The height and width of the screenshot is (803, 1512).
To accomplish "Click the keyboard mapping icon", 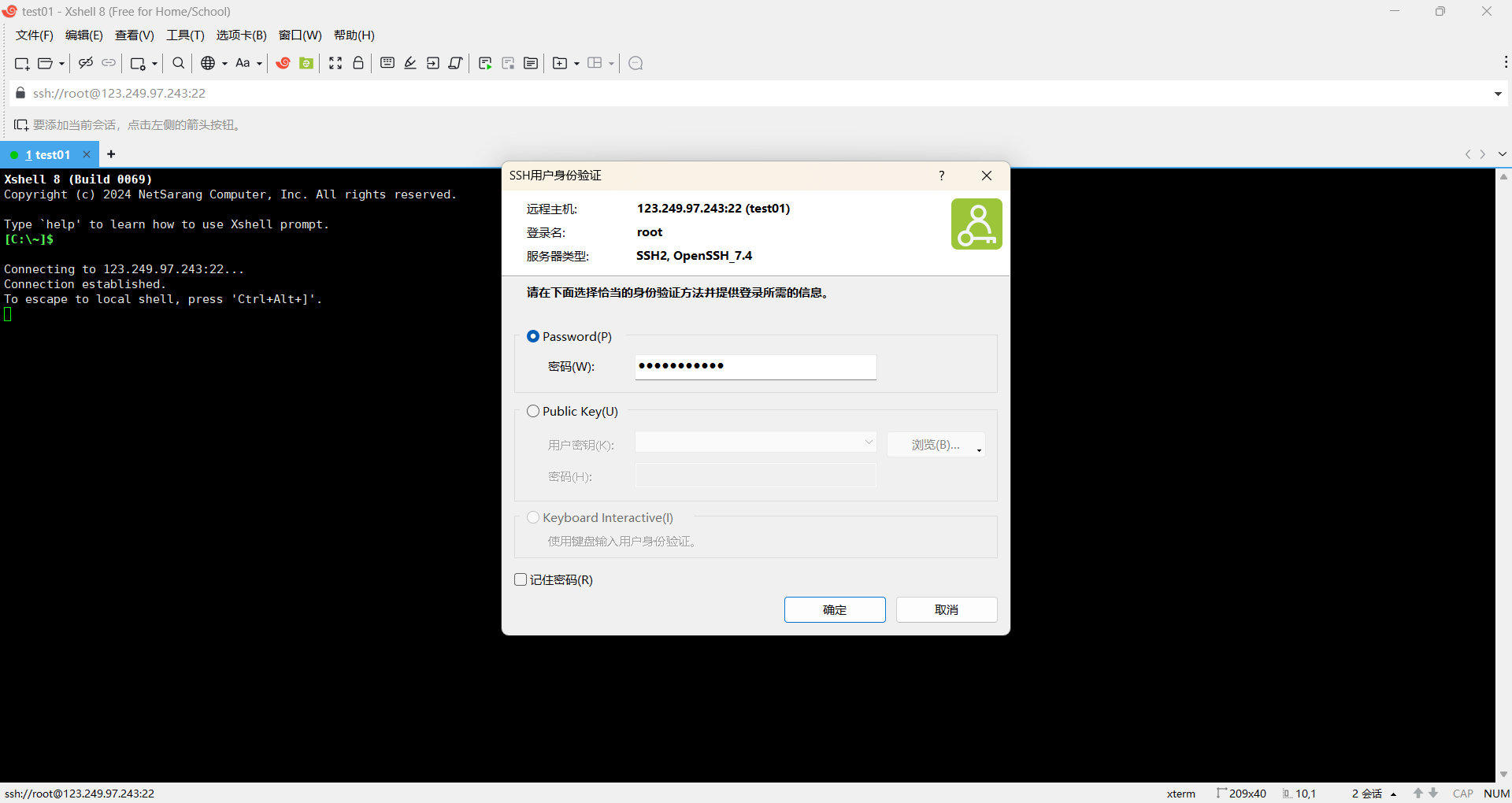I will tap(387, 63).
